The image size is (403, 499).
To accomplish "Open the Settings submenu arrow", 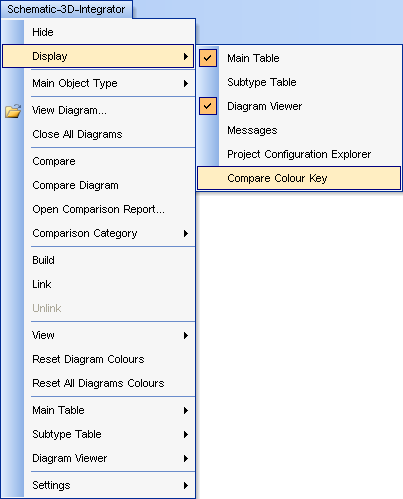I will coord(186,485).
